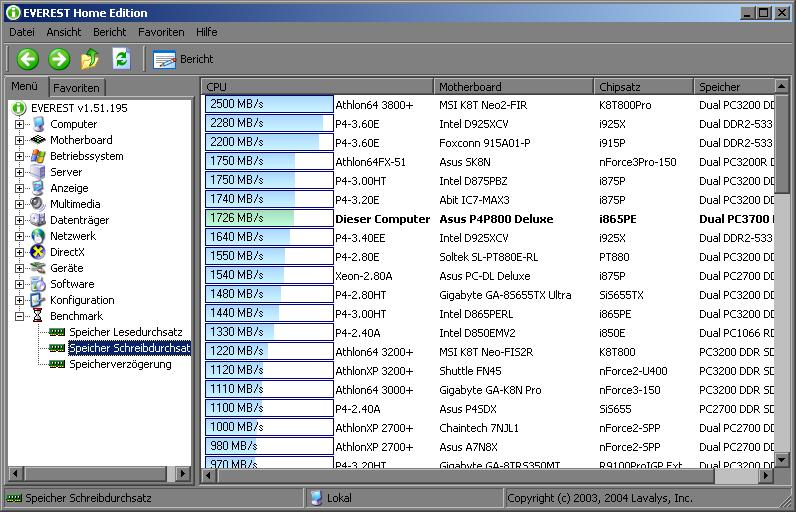The width and height of the screenshot is (796, 512).
Task: Click the memory icon in the status bar
Action: pos(14,498)
